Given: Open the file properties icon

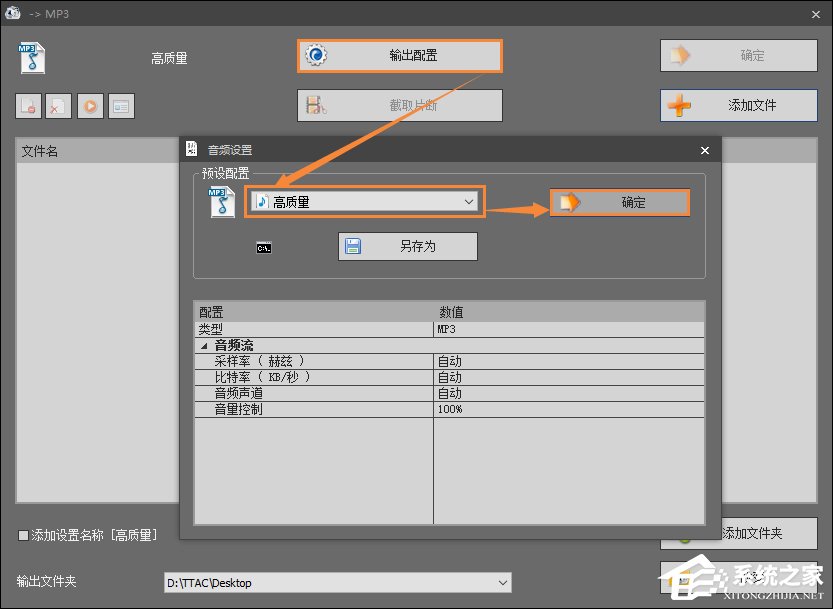Looking at the screenshot, I should point(121,105).
